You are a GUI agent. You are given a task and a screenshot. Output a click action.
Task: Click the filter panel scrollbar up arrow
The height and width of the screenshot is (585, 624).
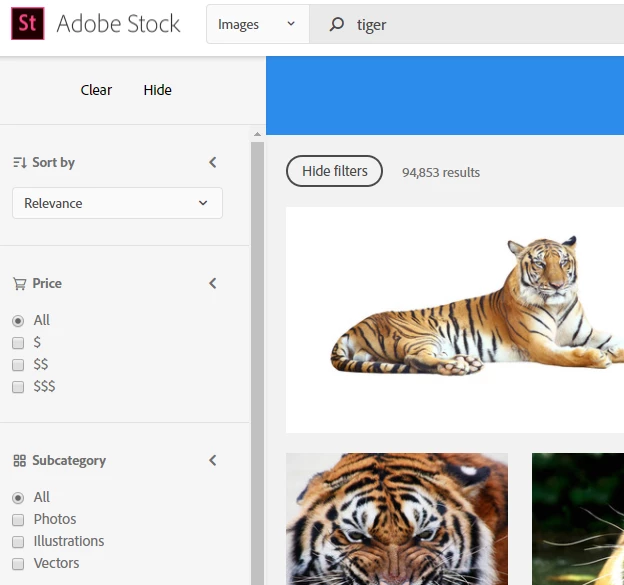tap(257, 135)
